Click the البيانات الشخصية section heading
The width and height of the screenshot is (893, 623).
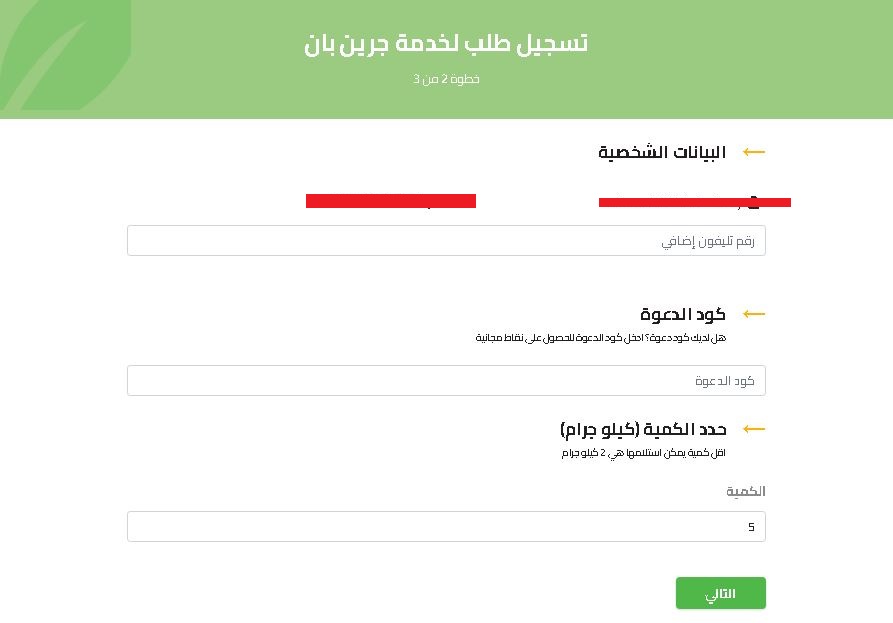coord(662,152)
